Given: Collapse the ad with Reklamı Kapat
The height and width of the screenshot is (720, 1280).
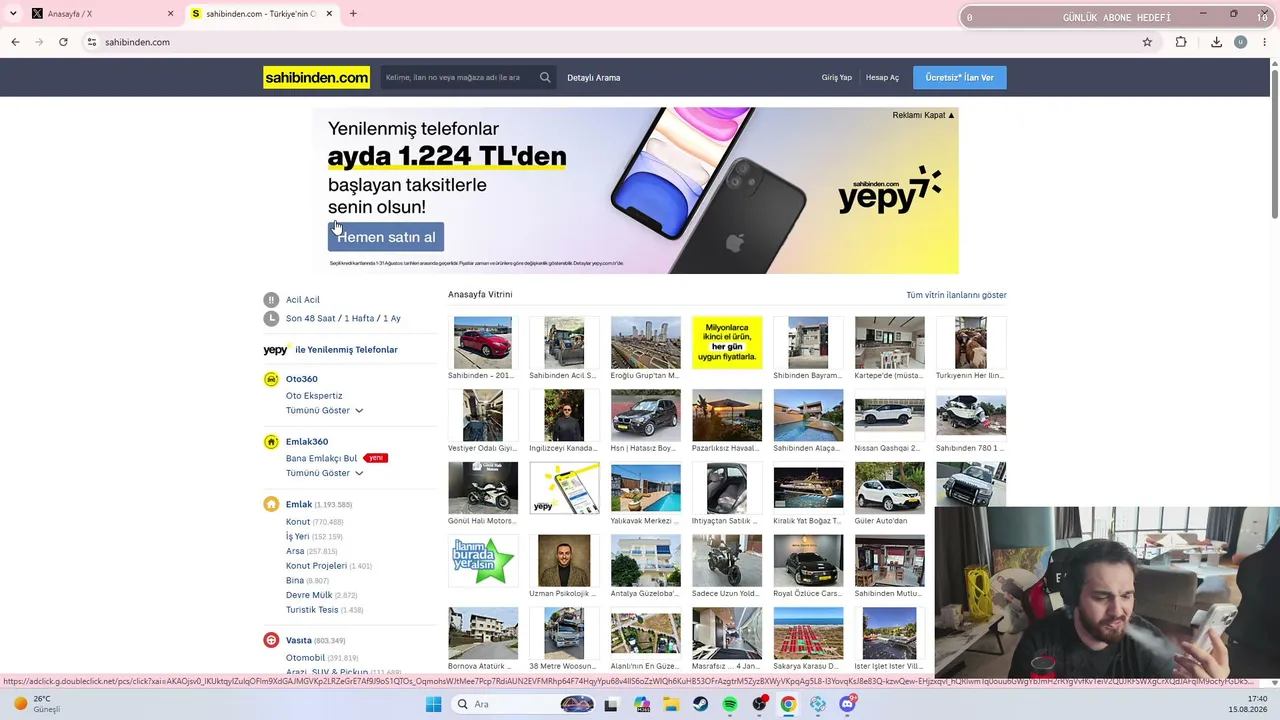Looking at the screenshot, I should click(923, 115).
